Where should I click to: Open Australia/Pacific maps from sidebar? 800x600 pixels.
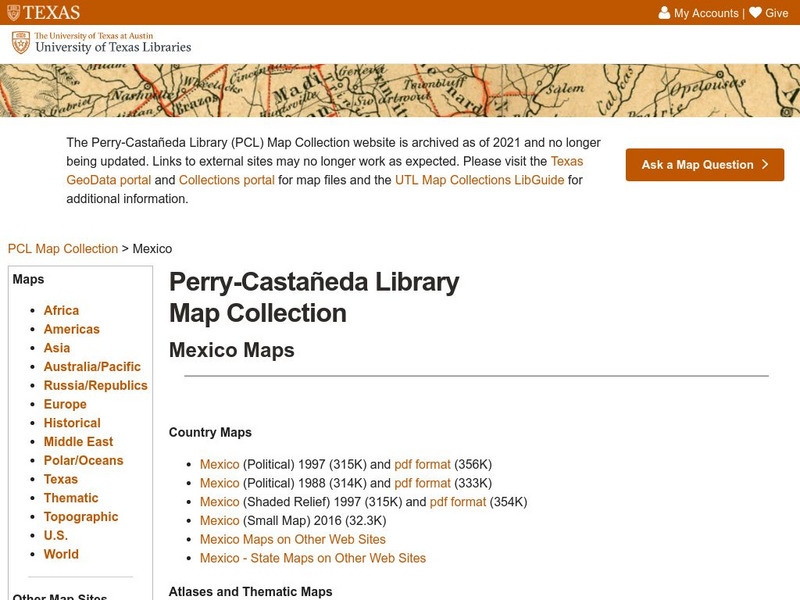[92, 367]
